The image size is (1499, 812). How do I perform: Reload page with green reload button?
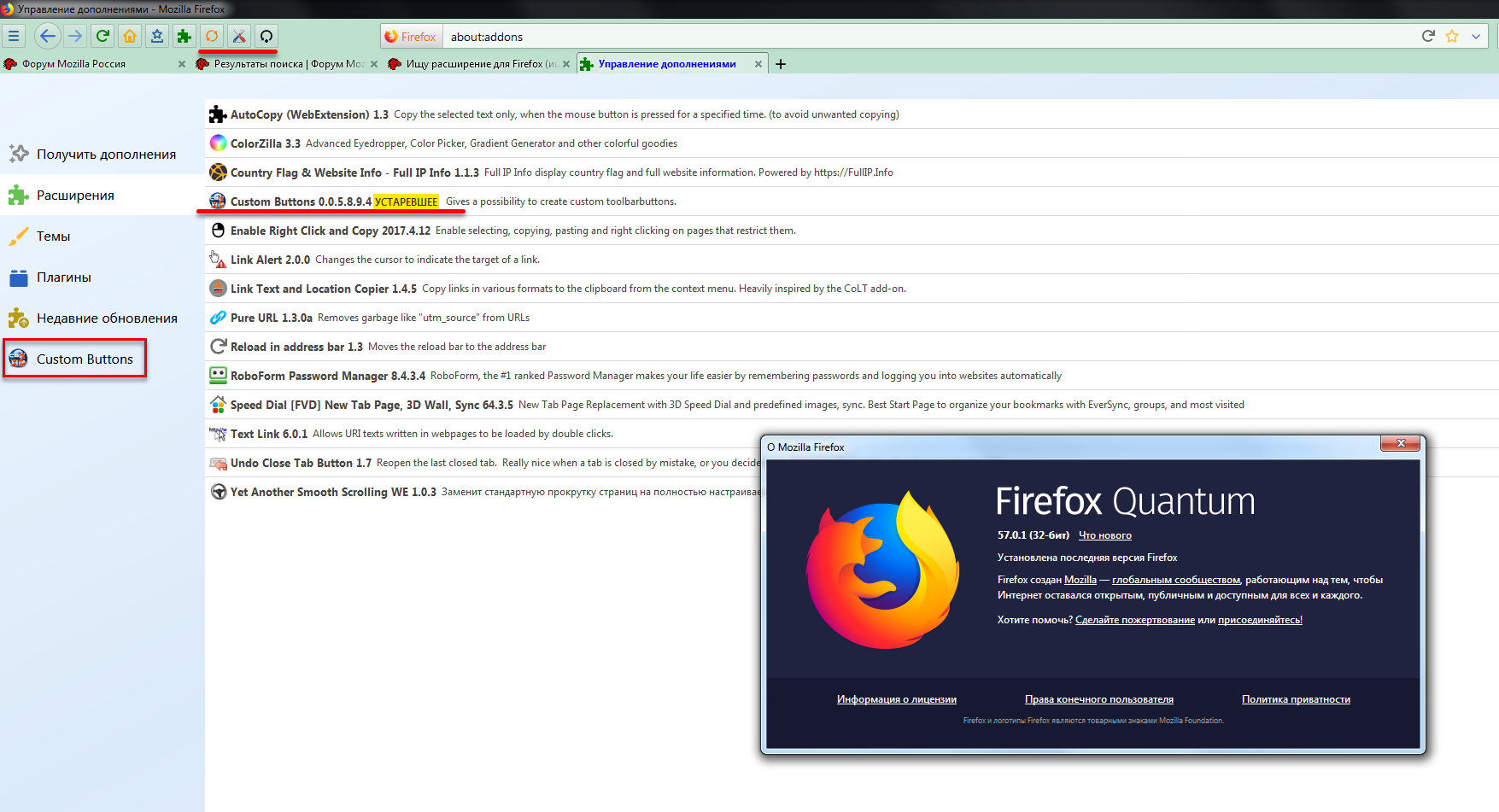[x=102, y=36]
